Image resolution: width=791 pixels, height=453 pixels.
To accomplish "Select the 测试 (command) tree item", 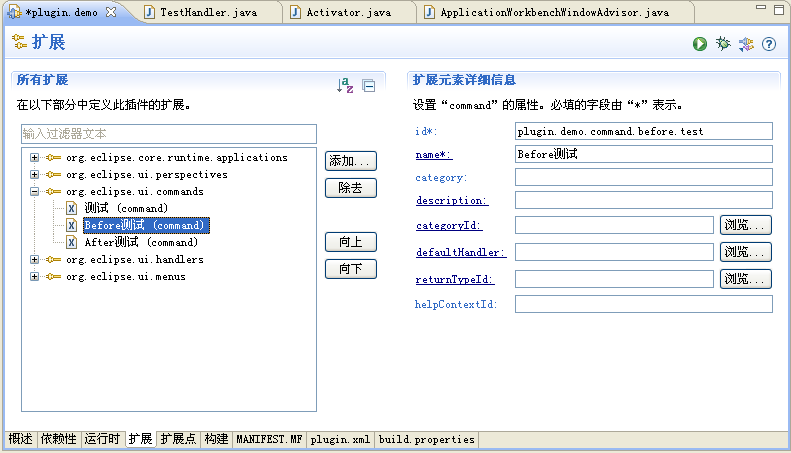I will point(126,208).
